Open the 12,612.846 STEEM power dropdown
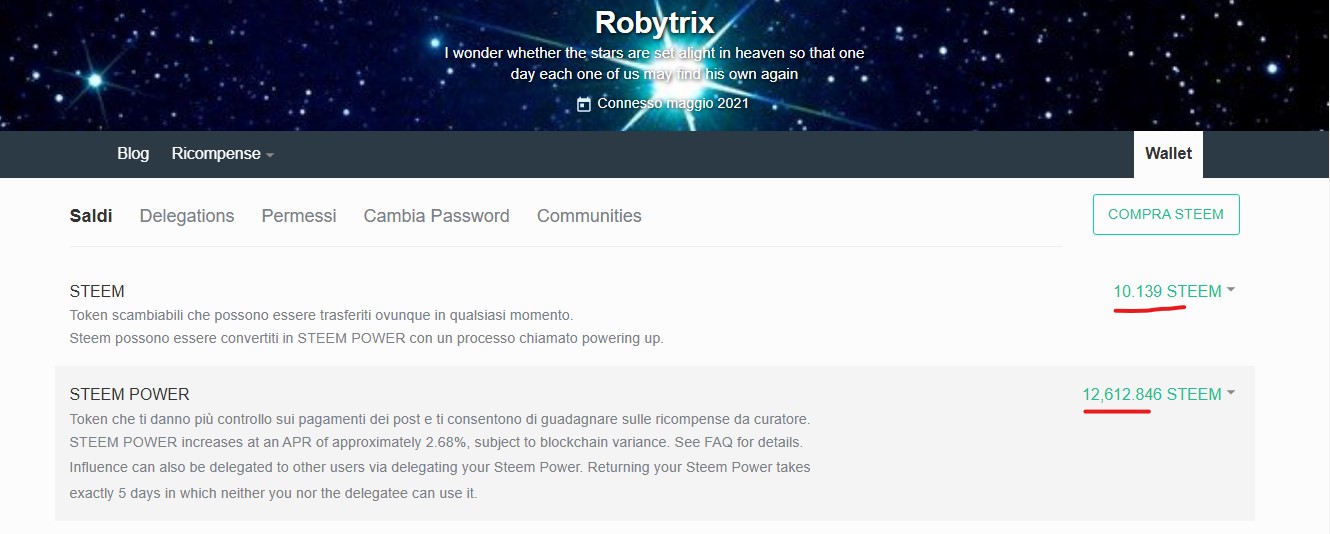This screenshot has height=534, width=1330. [x=1158, y=394]
